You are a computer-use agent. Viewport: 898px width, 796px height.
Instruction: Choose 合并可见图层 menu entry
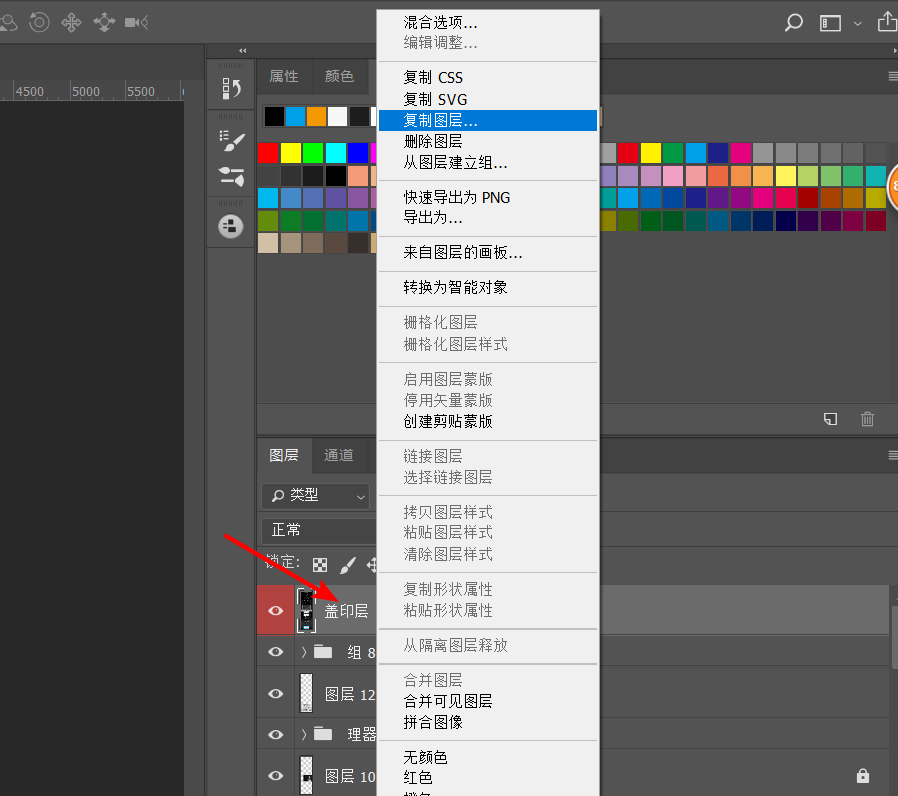448,701
